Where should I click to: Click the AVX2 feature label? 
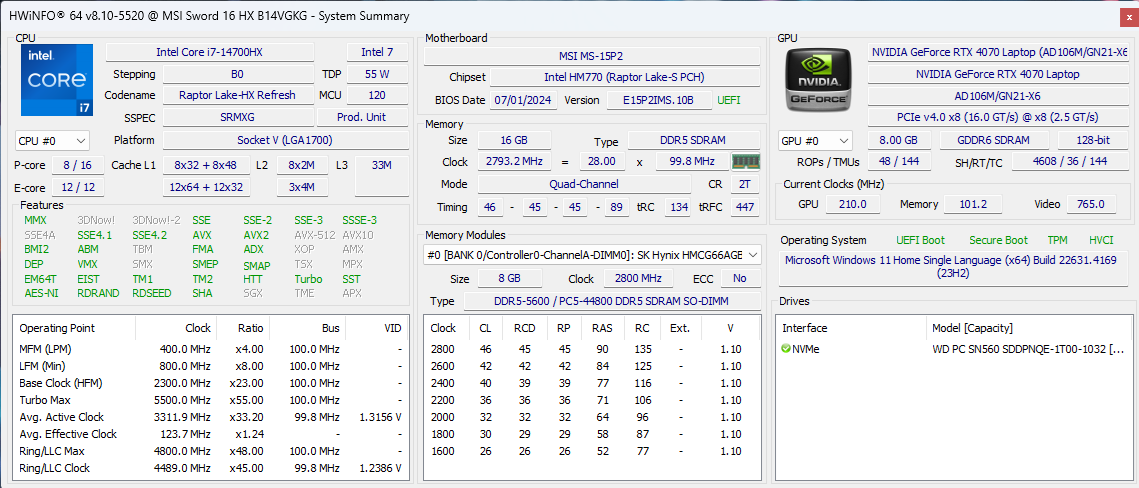click(x=257, y=235)
